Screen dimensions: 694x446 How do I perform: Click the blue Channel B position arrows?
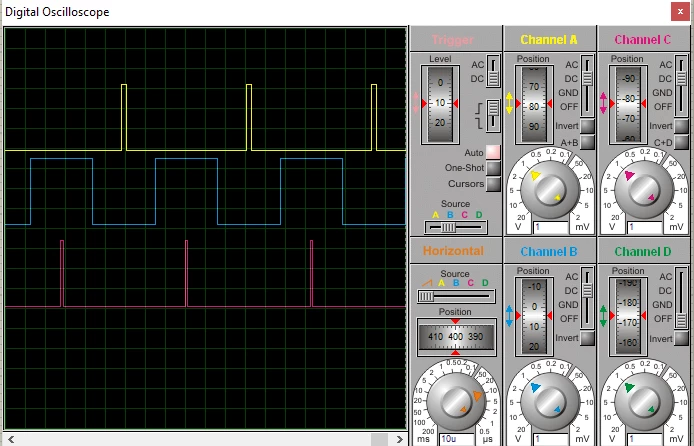point(509,316)
